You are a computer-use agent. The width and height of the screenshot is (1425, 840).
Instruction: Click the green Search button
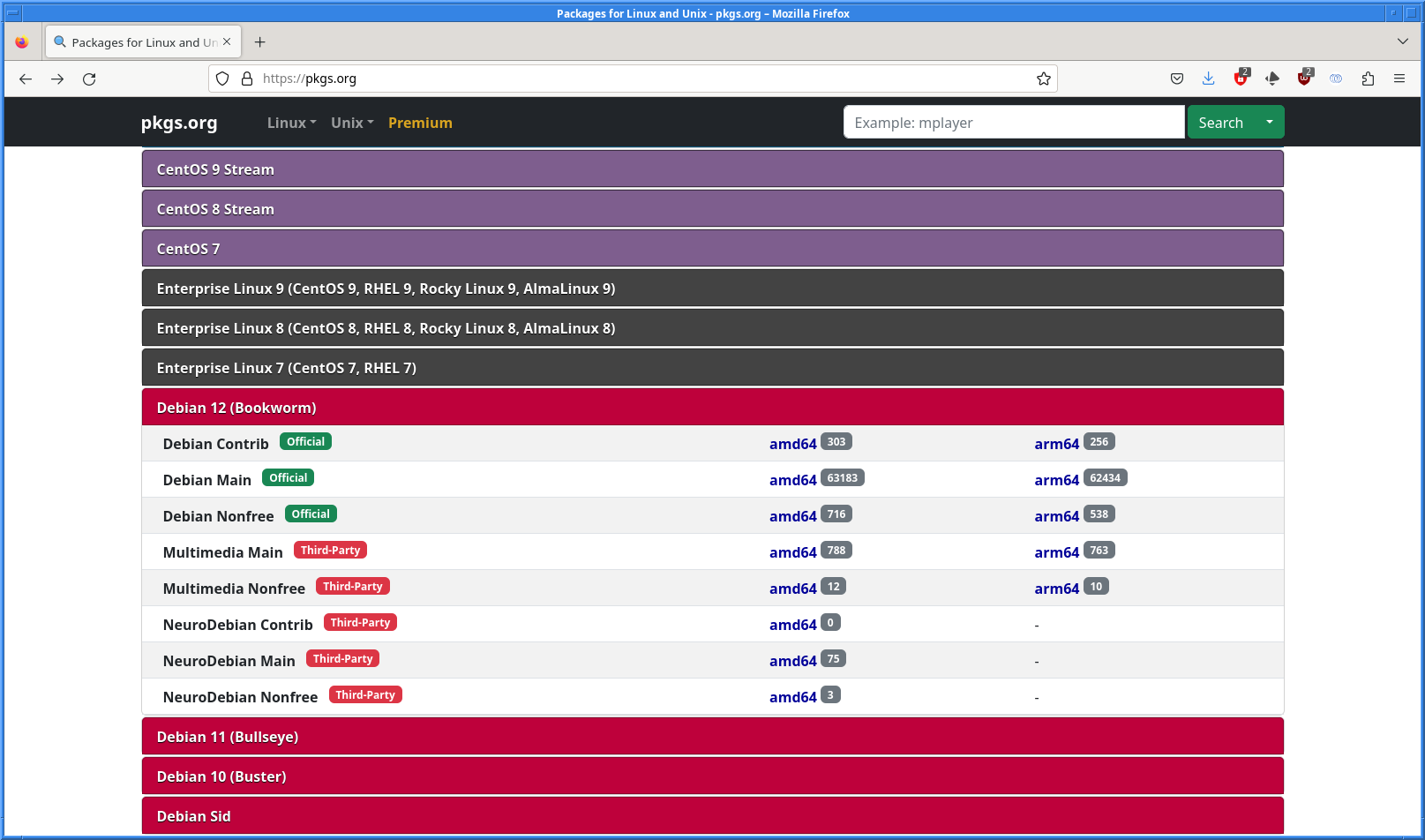pos(1220,123)
